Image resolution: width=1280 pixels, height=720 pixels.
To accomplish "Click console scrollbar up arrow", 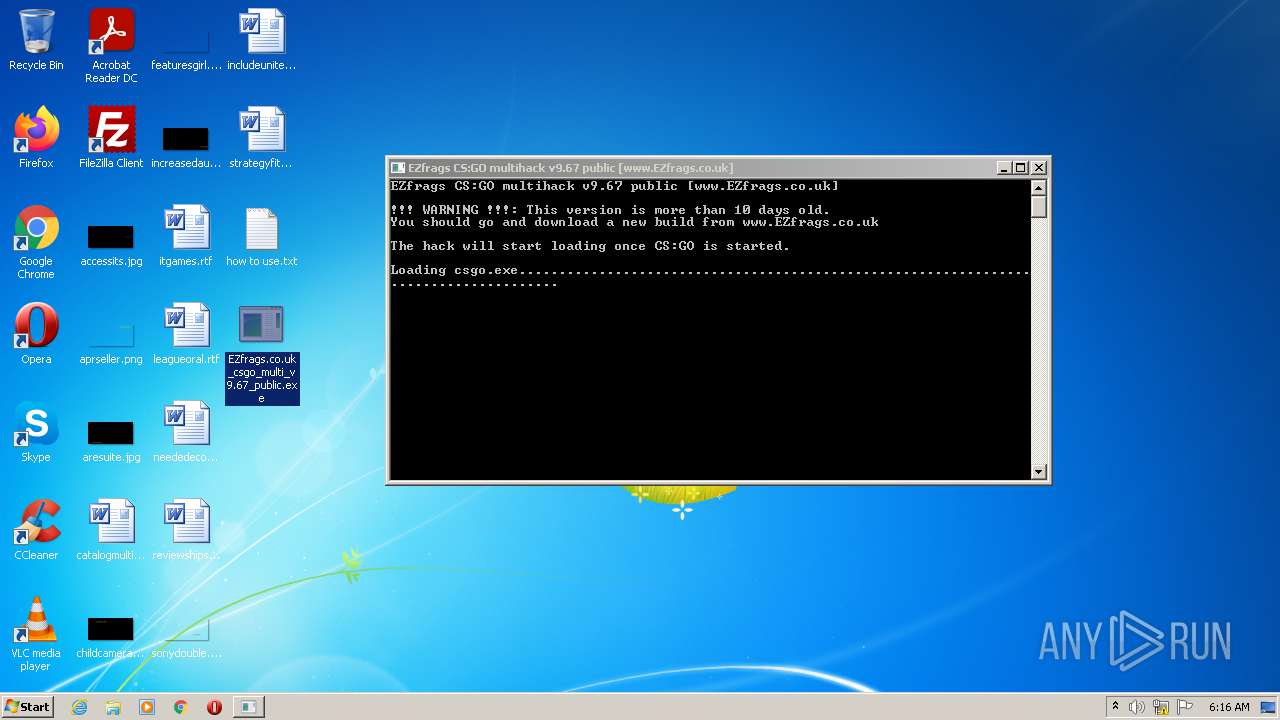I will click(1038, 188).
